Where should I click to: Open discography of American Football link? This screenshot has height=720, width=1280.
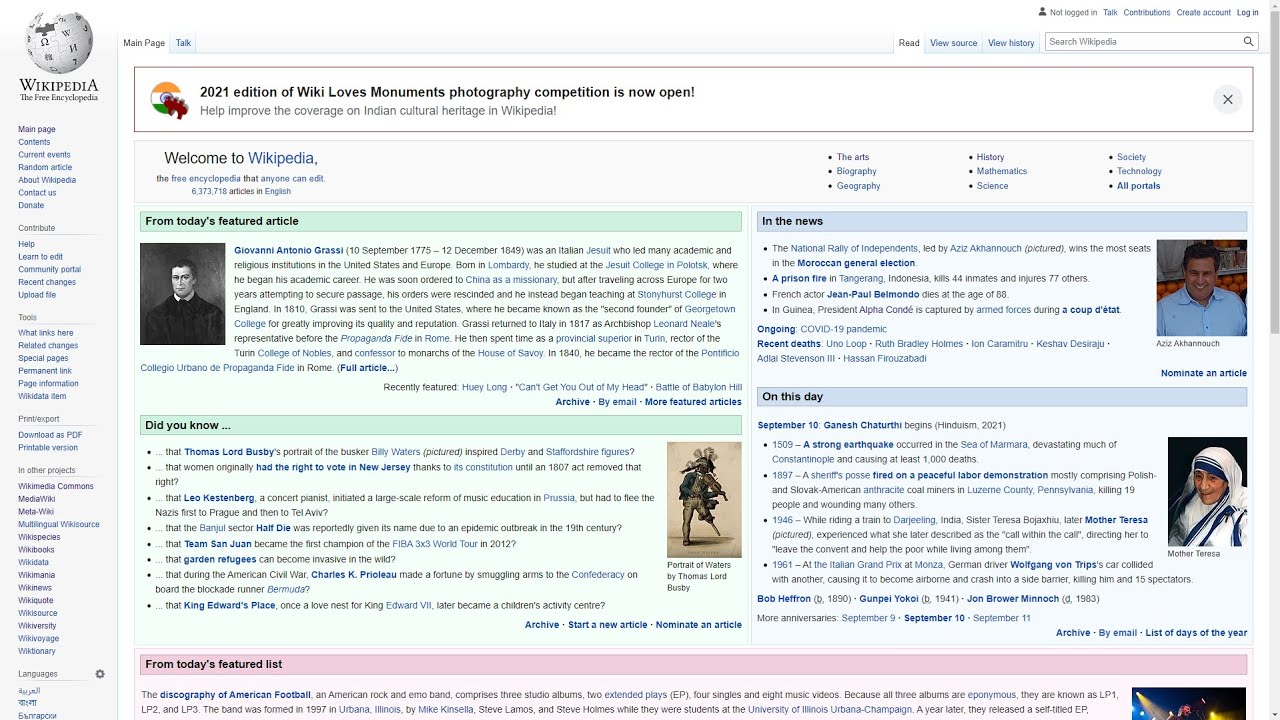pyautogui.click(x=235, y=695)
